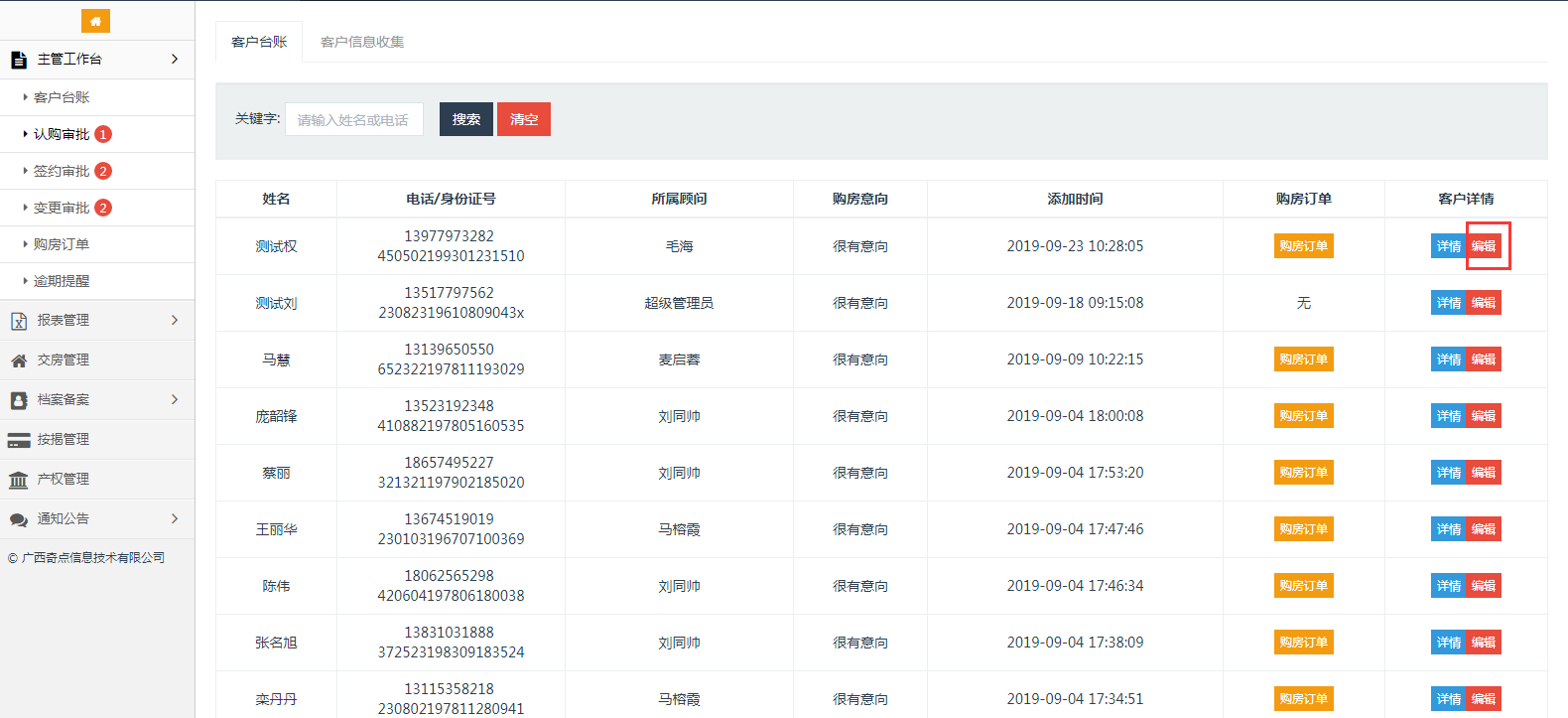
Task: Click the 产权管理 bank icon
Action: tap(19, 480)
